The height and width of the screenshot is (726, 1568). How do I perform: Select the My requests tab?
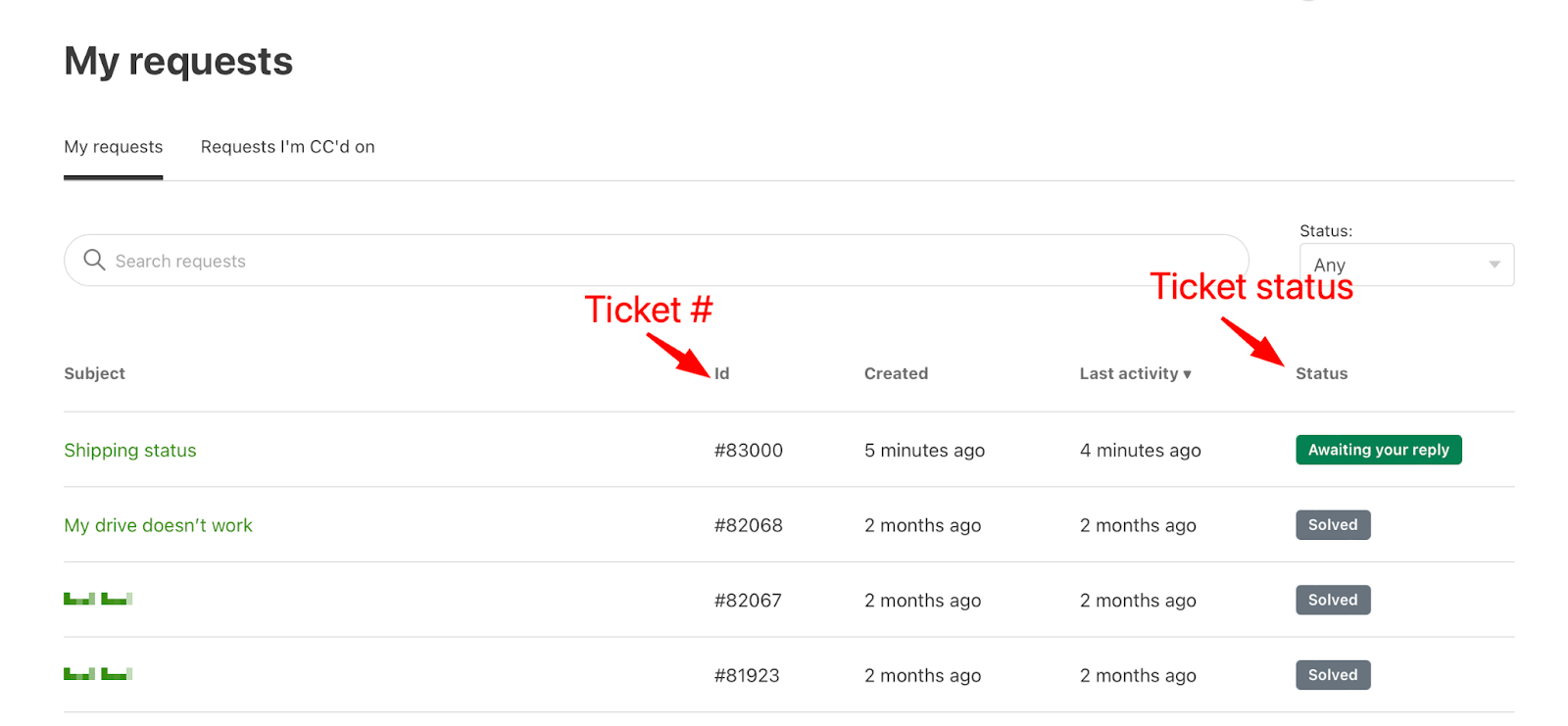click(x=114, y=147)
